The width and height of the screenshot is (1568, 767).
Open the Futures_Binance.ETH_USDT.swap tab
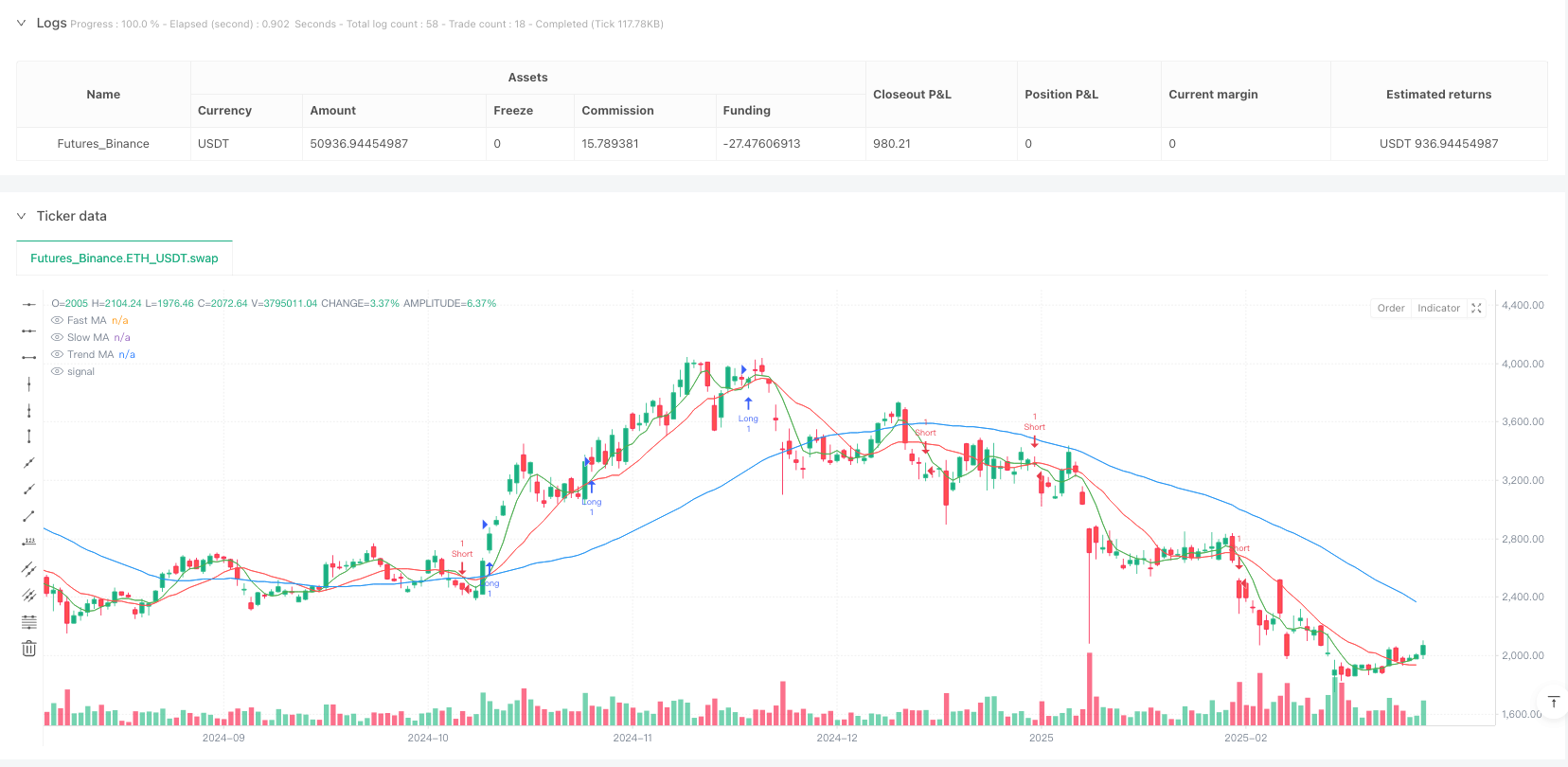click(x=124, y=258)
